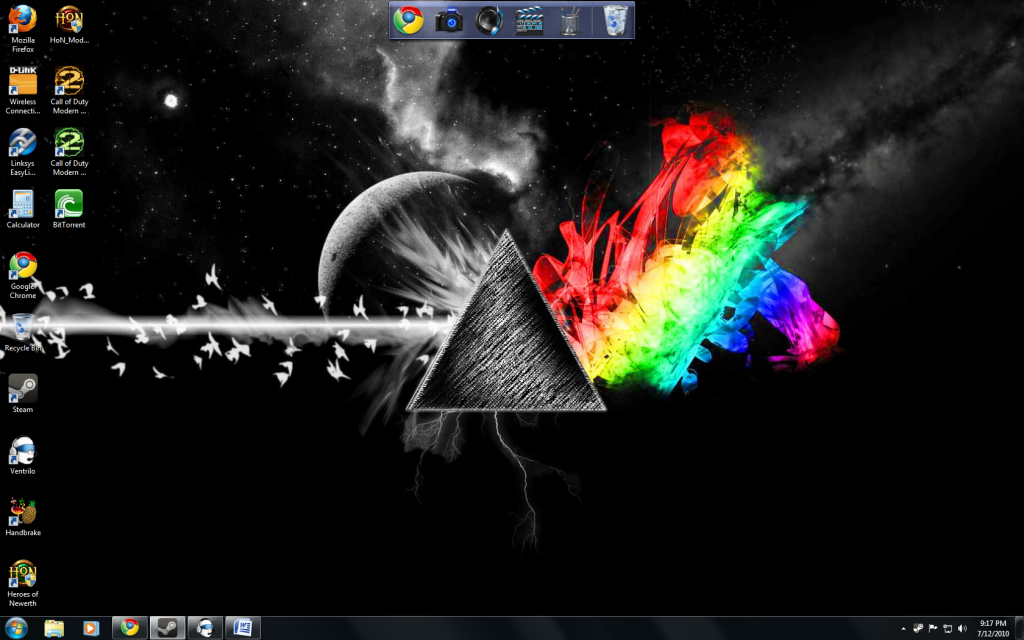Open HoN_Mod desktop shortcut
Image resolution: width=1024 pixels, height=640 pixels.
coord(69,25)
